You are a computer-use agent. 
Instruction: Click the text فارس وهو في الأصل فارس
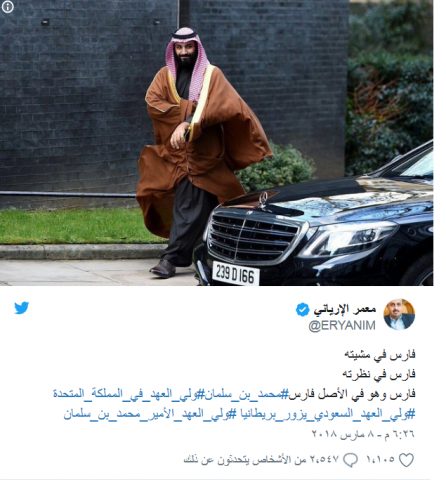352,394
